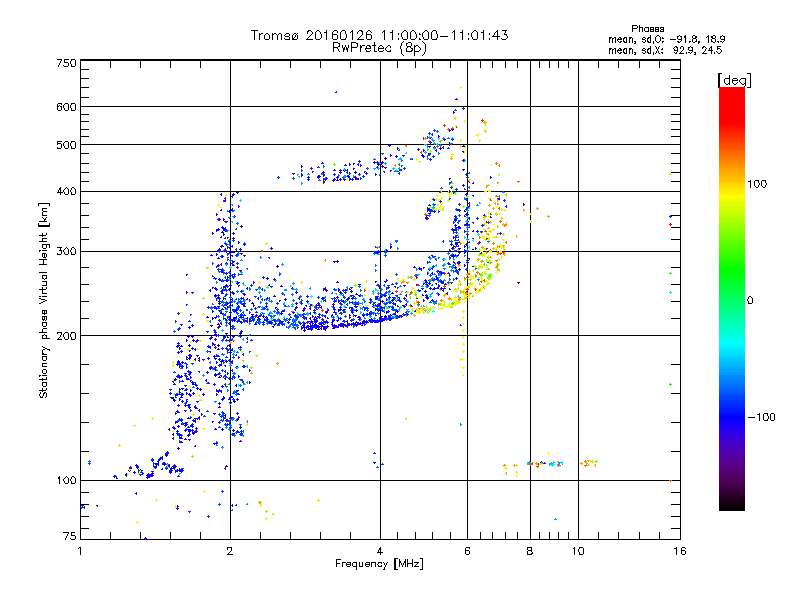Click the y-axis tick label '200'
800x600 pixels.
click(67, 336)
